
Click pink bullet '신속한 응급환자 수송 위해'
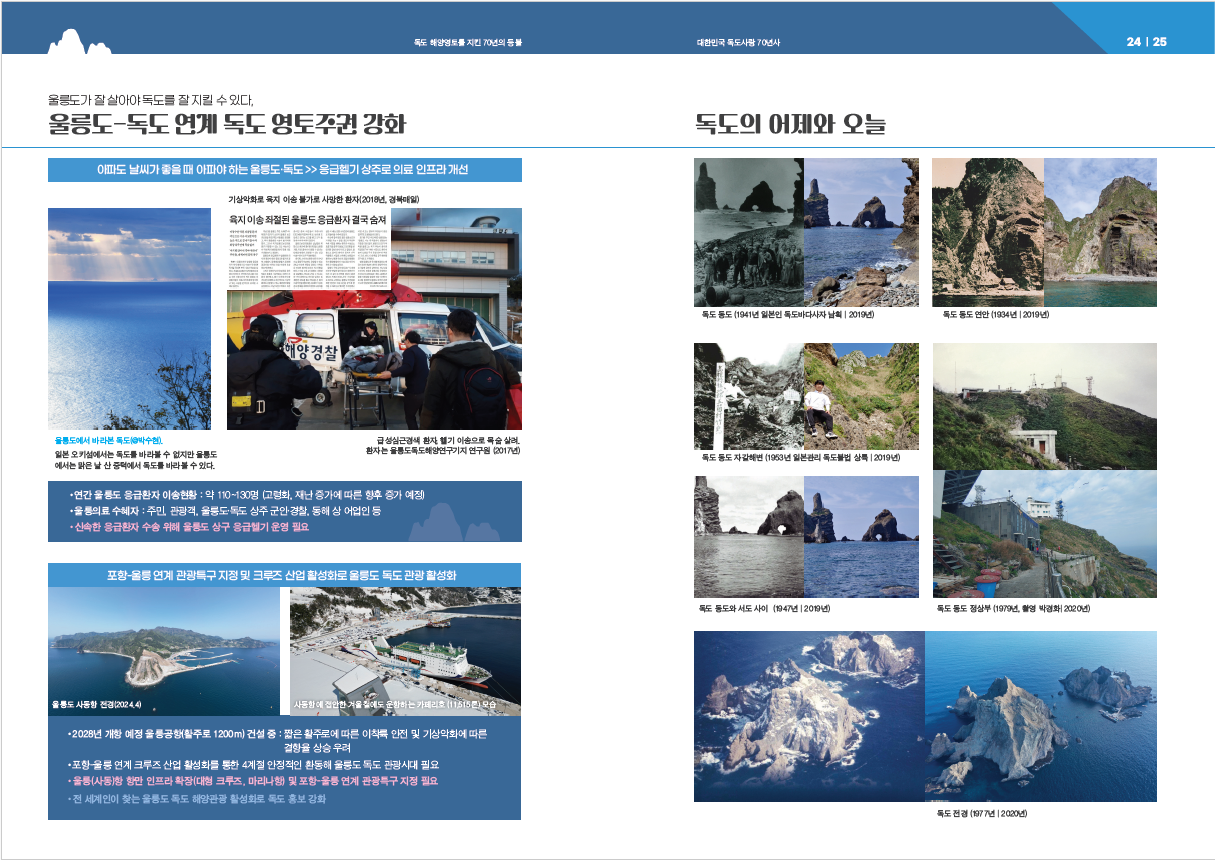pos(189,525)
